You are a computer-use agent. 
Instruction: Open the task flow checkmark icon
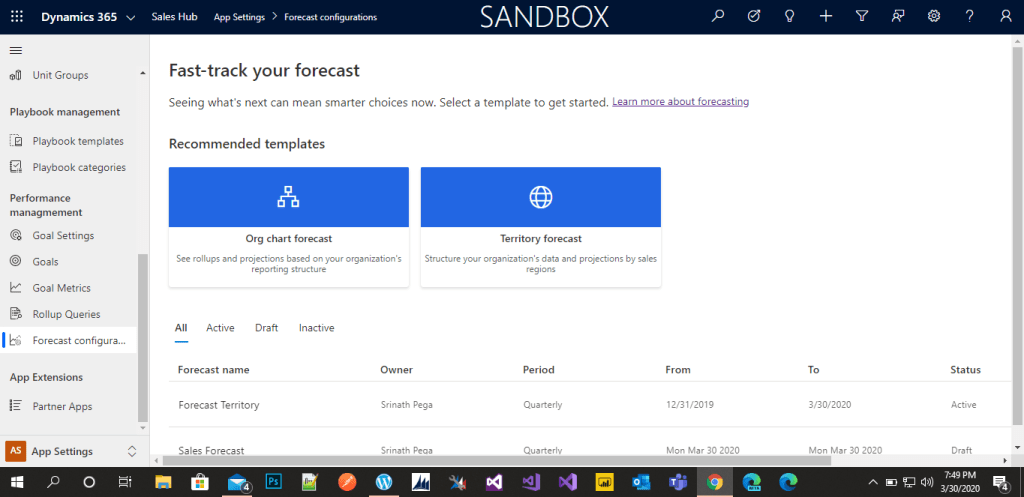(x=754, y=17)
